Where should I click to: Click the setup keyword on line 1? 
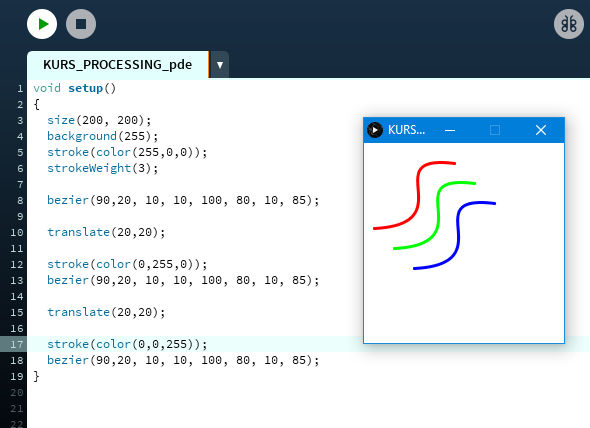point(85,88)
